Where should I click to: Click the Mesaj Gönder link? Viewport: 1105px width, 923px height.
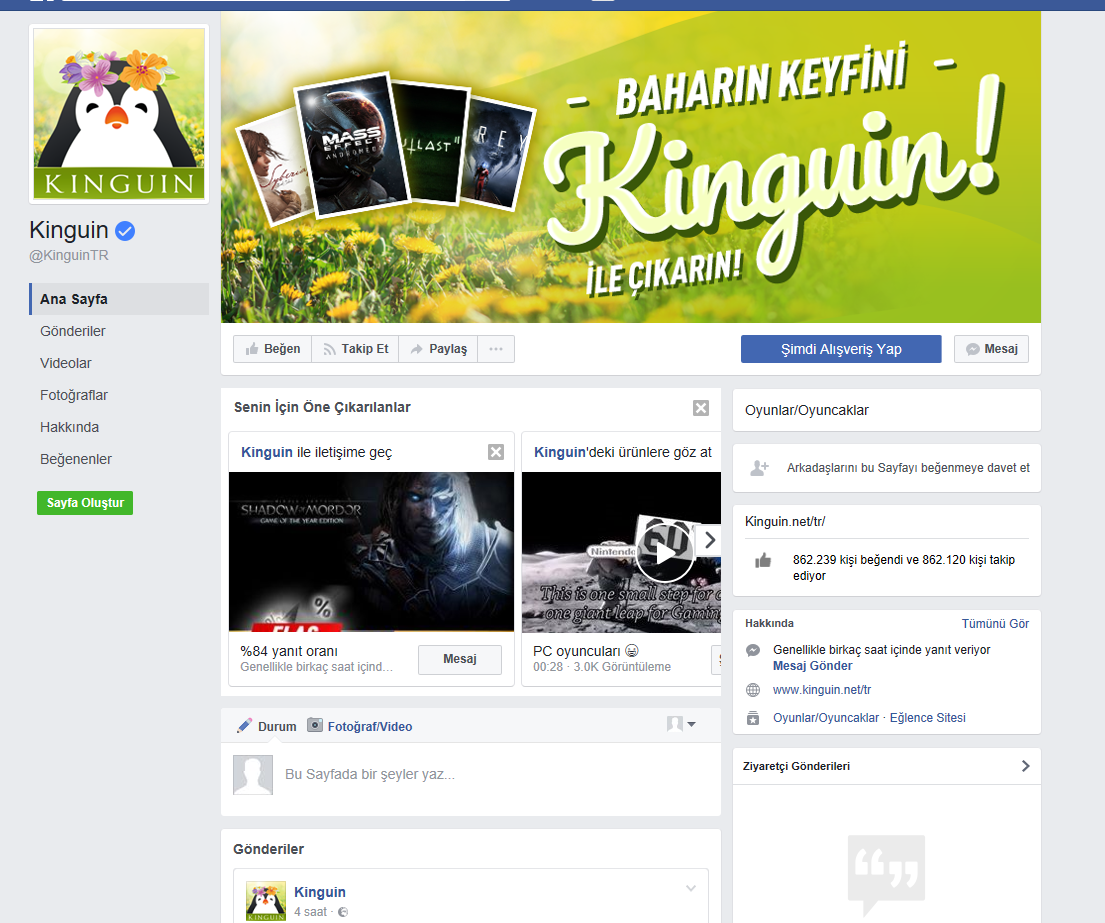813,666
